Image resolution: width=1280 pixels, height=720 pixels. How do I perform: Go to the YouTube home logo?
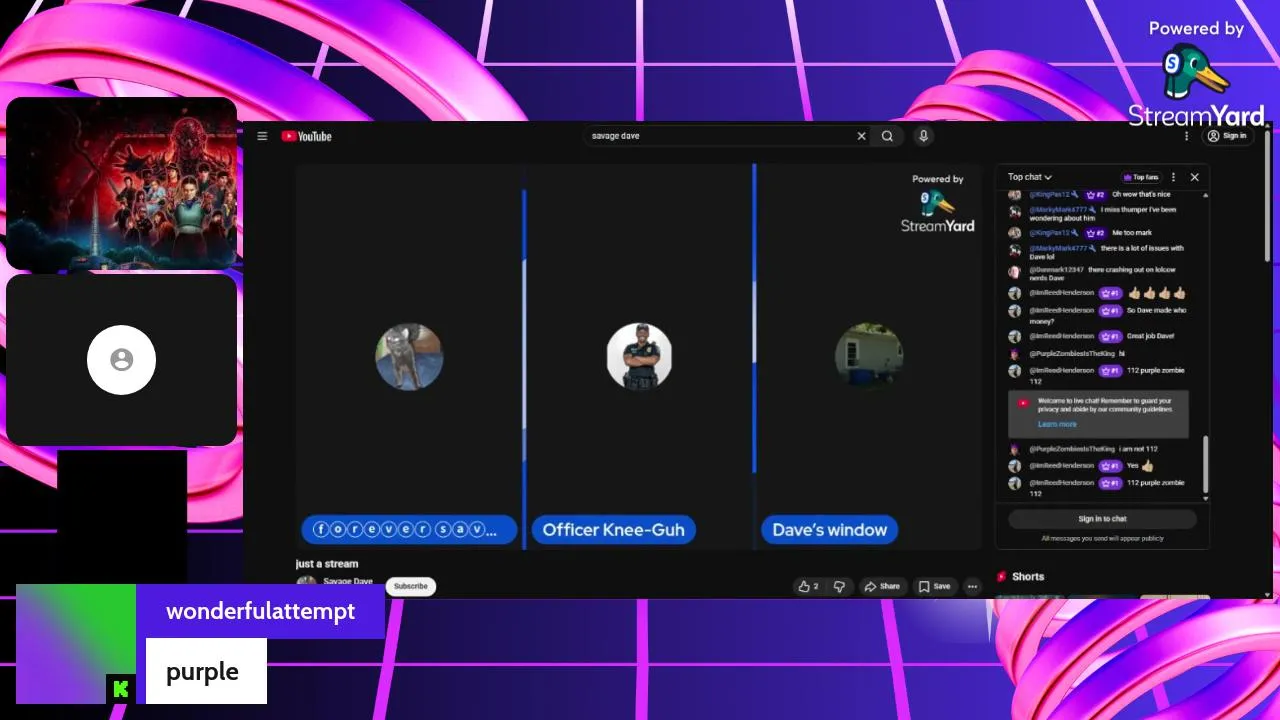306,136
